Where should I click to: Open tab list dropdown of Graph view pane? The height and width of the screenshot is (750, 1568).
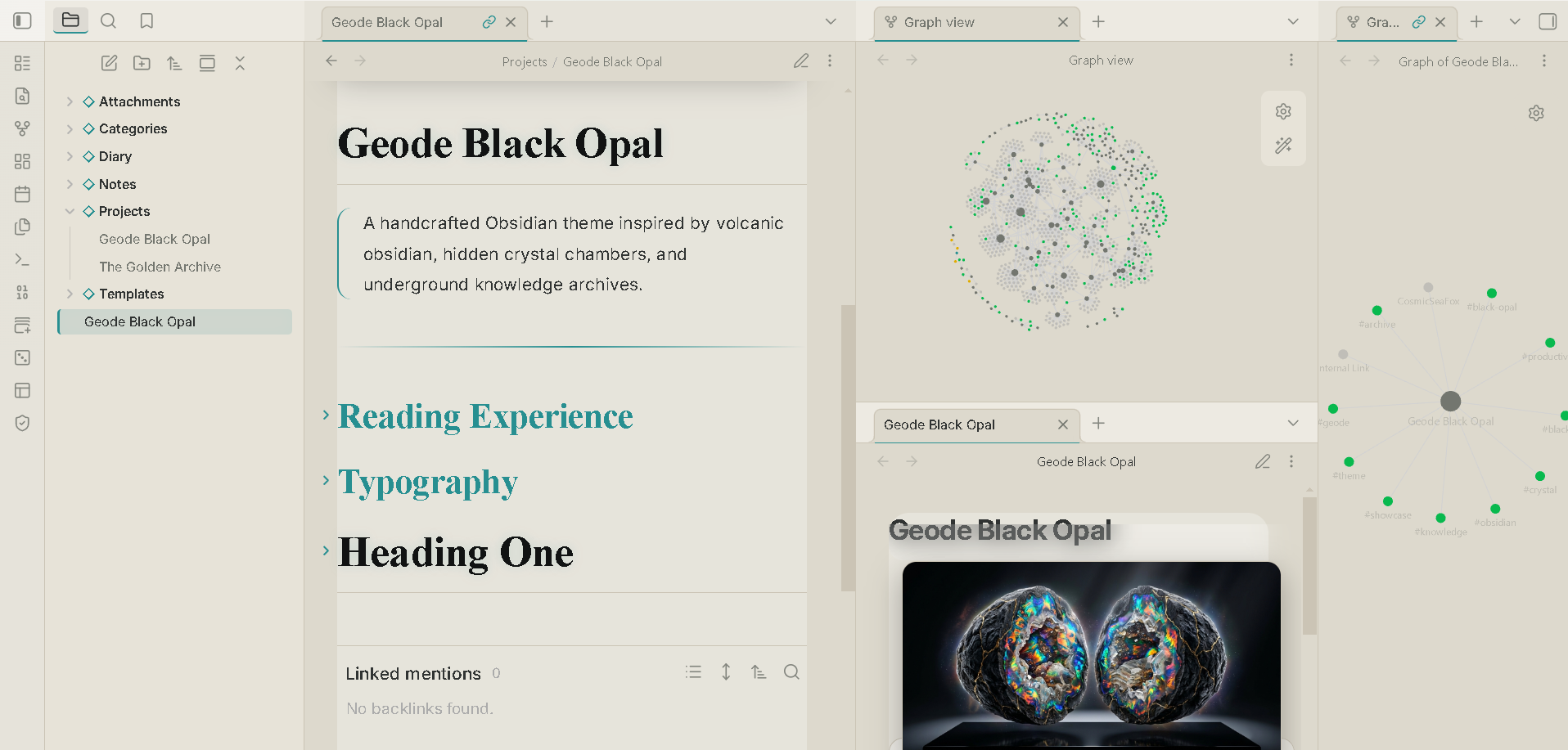1293,21
